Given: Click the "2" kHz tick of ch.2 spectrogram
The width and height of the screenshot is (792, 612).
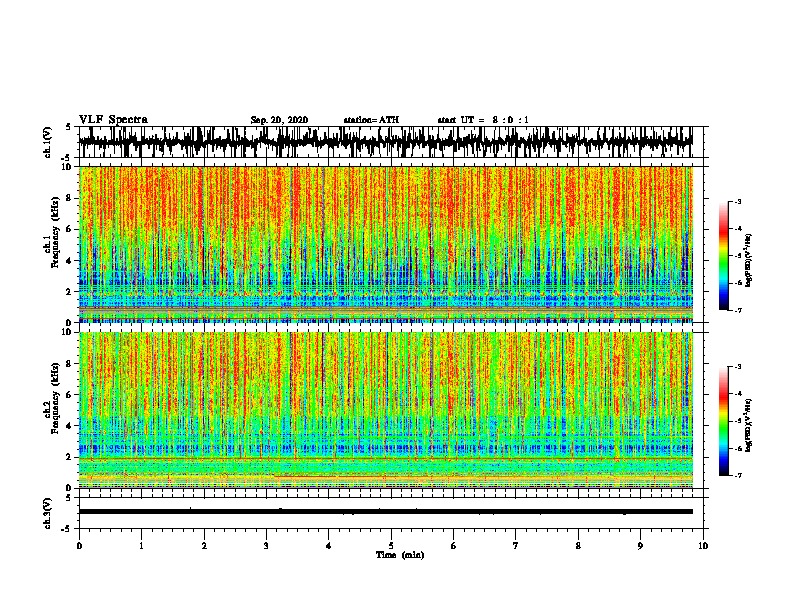Looking at the screenshot, I should point(70,457).
